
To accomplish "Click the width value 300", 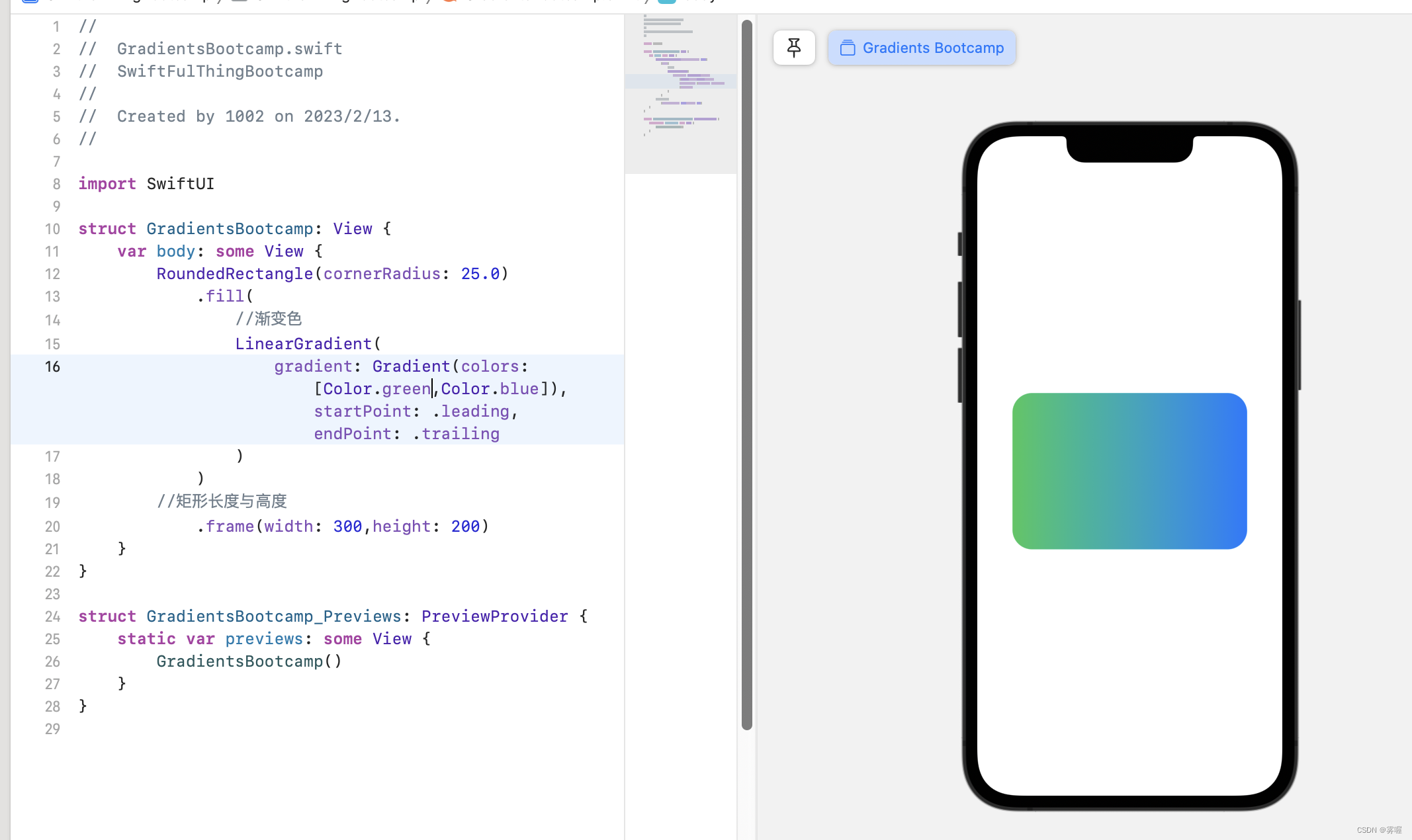I will click(347, 526).
